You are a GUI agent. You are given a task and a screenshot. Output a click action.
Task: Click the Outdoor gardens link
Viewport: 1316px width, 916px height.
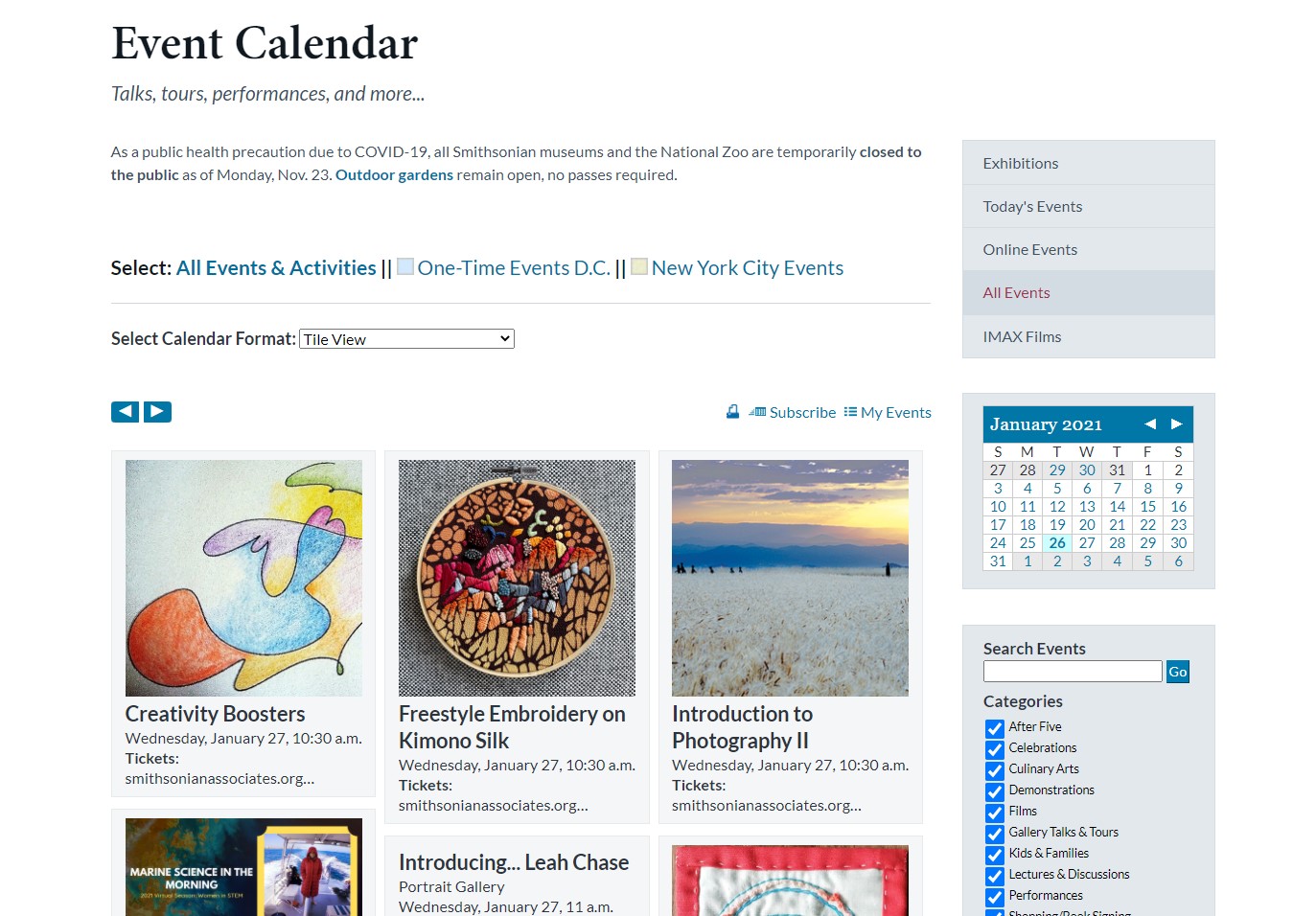[x=394, y=175]
